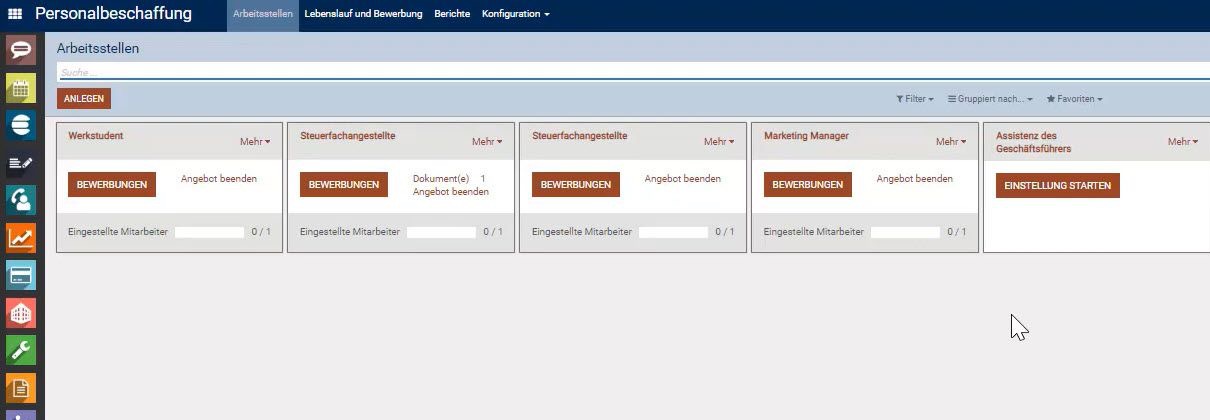Expand the Gruppiert nach dropdown

pos(990,99)
